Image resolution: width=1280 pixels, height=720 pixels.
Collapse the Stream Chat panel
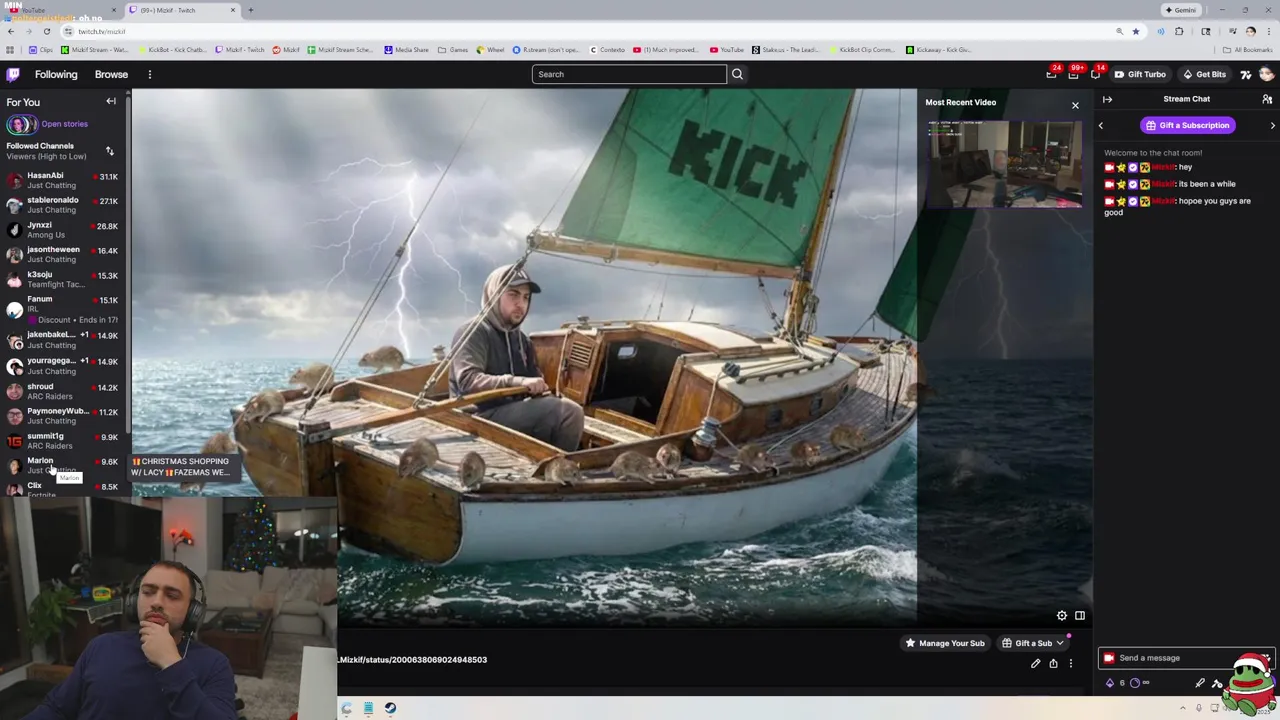coord(1107,99)
